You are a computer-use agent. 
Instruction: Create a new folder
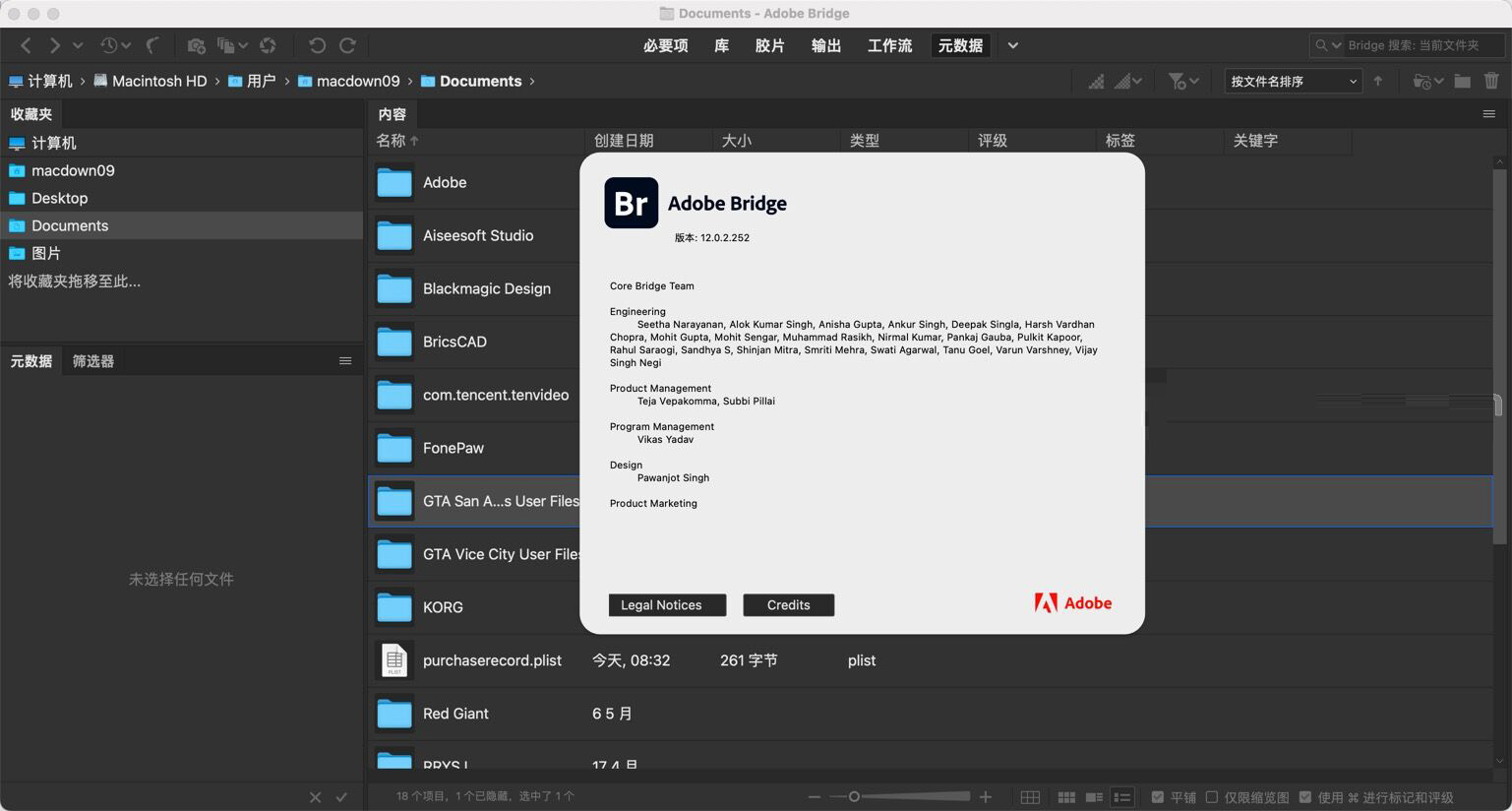point(1463,81)
